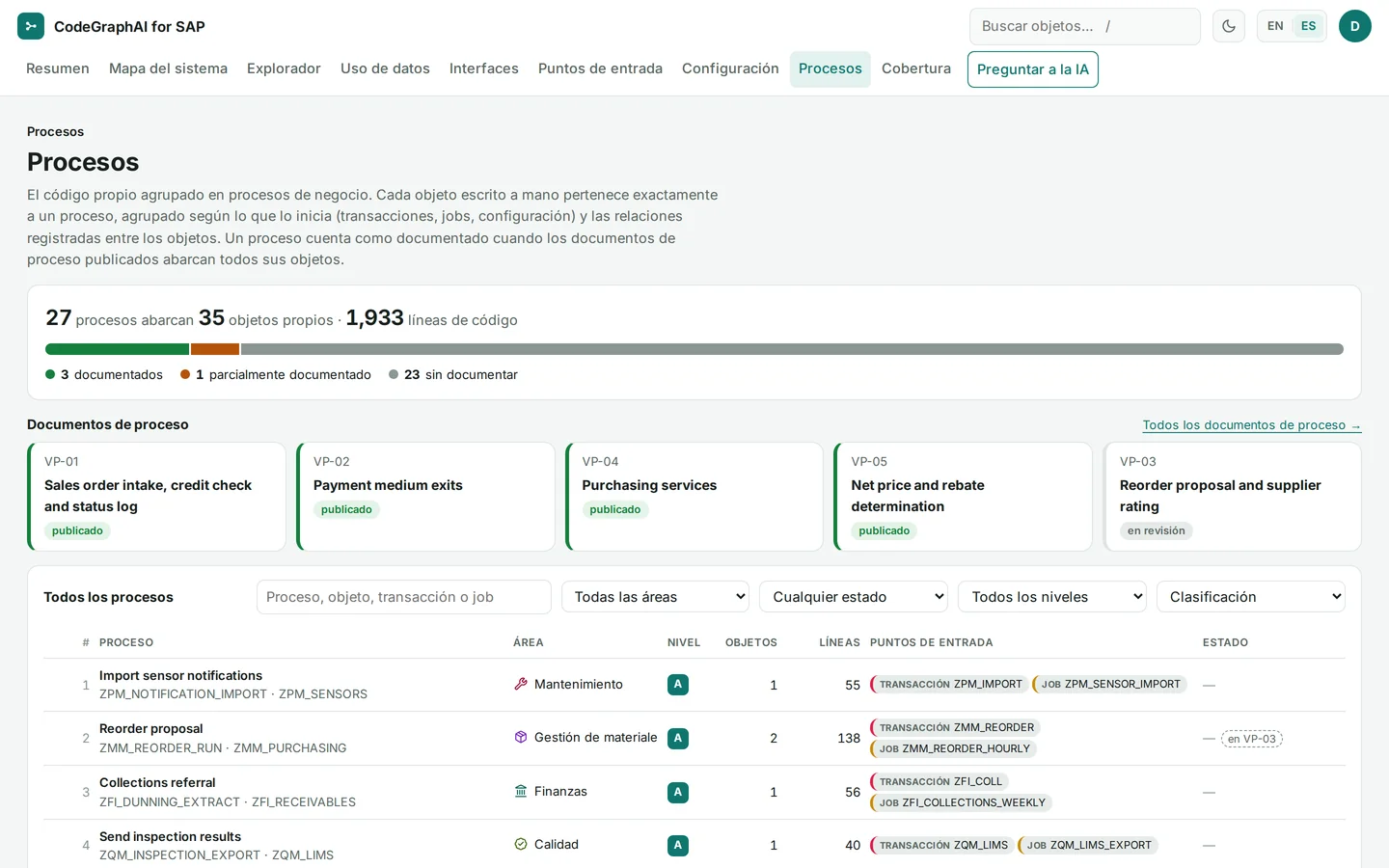Click the Preguntar a la IA button
The width and height of the screenshot is (1389, 868).
click(1033, 69)
